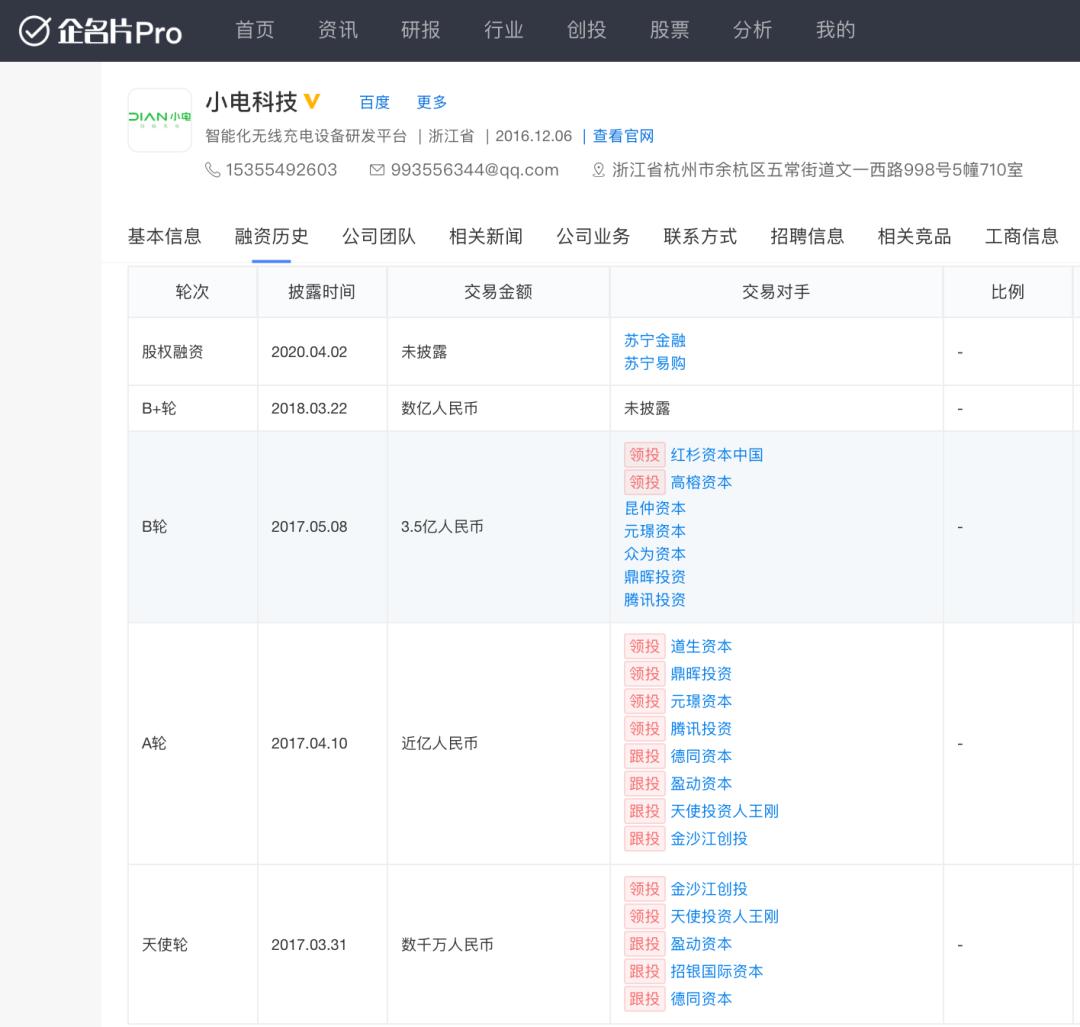Click the phone number 15355492603
1080x1027 pixels.
coord(281,170)
